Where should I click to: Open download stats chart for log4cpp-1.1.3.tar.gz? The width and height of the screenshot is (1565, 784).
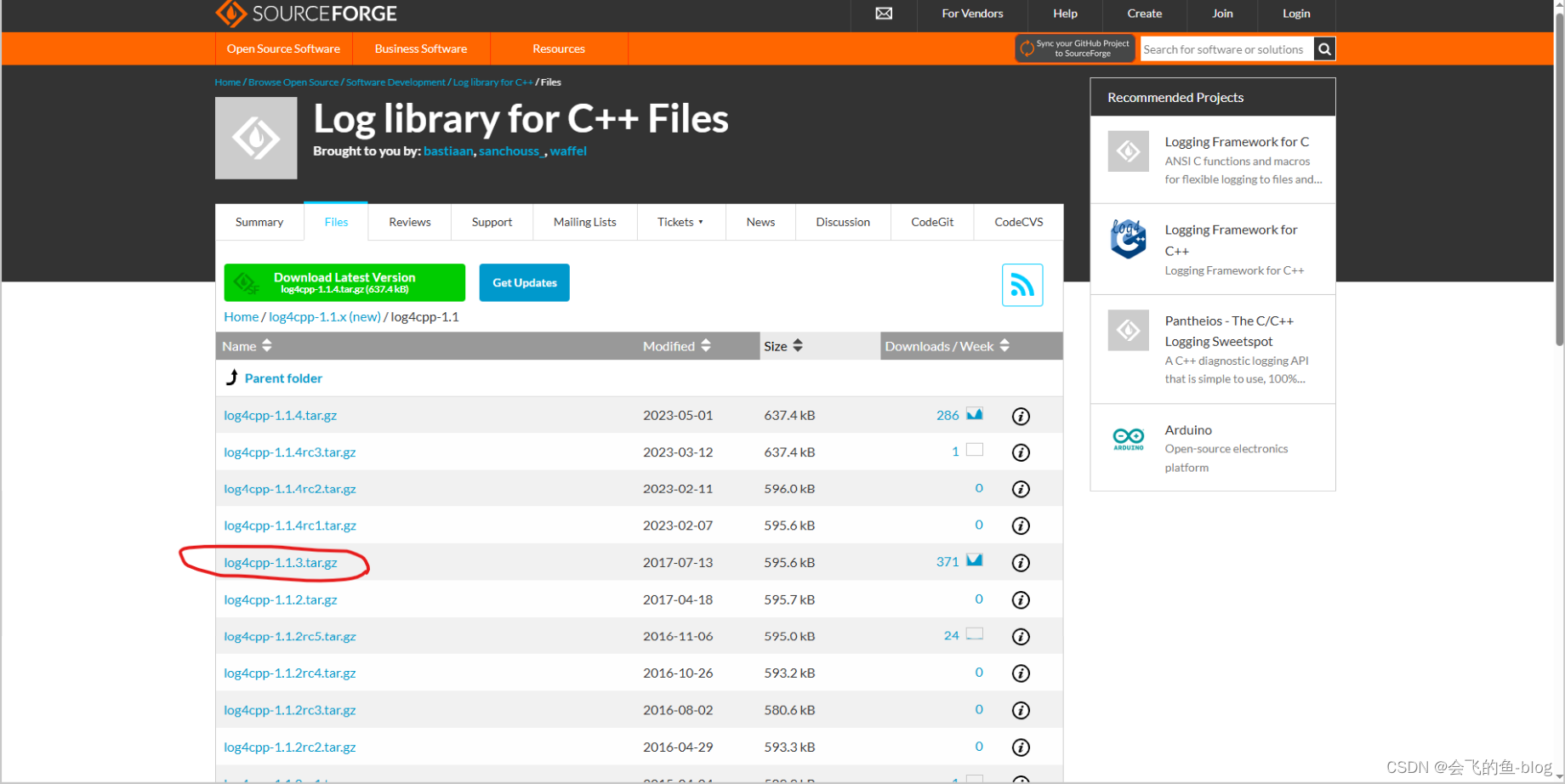[x=975, y=560]
